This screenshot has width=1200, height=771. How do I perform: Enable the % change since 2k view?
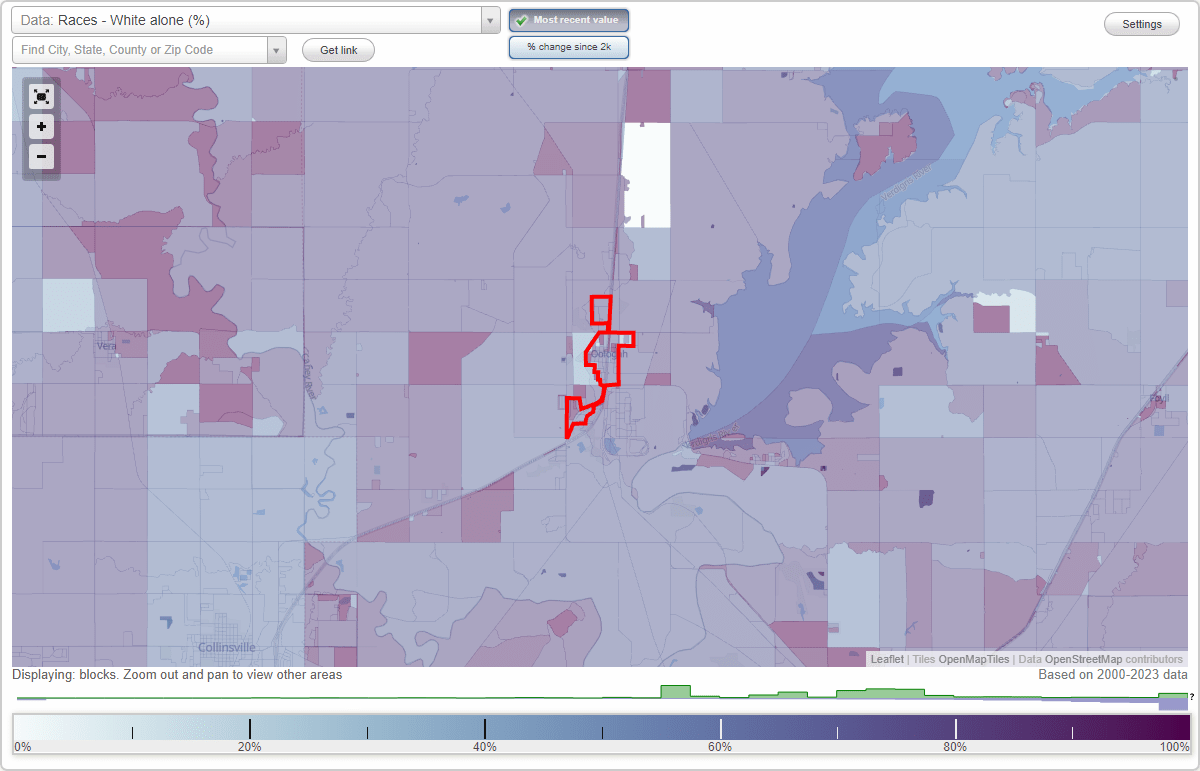[568, 46]
